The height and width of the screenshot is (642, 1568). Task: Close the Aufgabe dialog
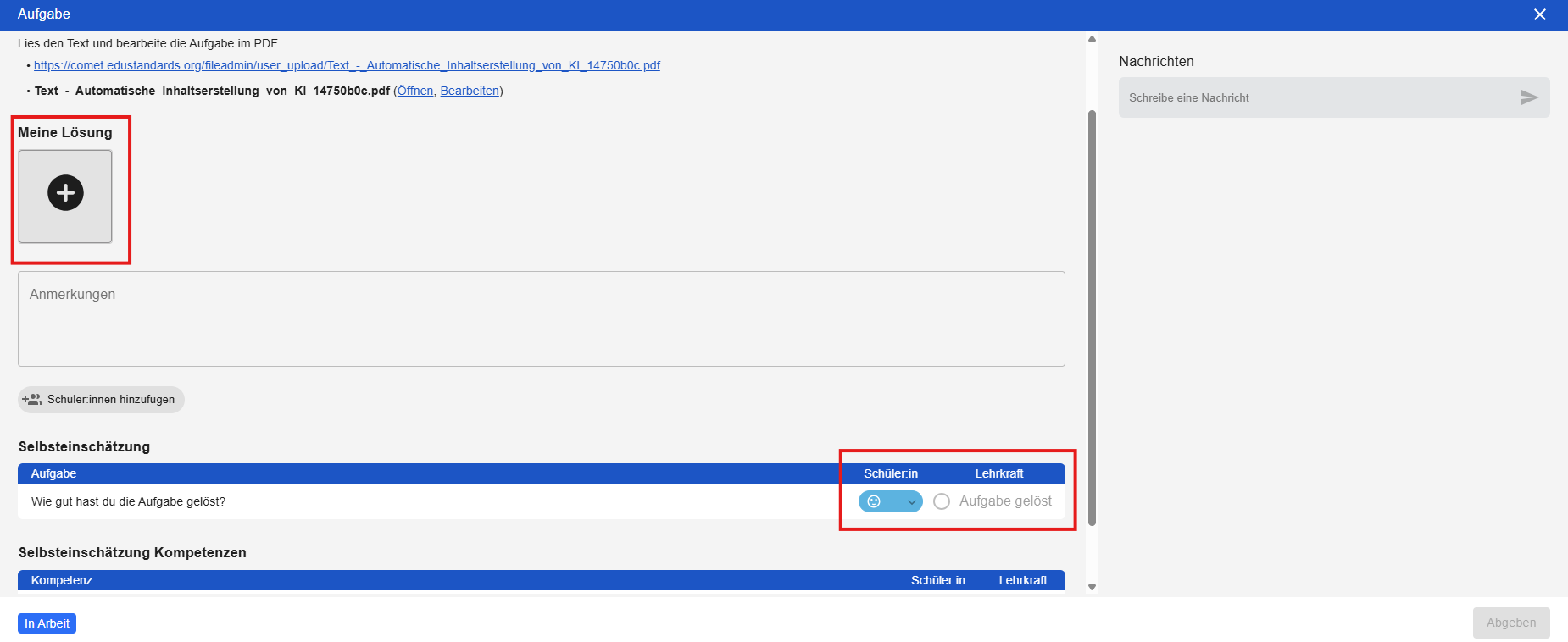(1539, 14)
